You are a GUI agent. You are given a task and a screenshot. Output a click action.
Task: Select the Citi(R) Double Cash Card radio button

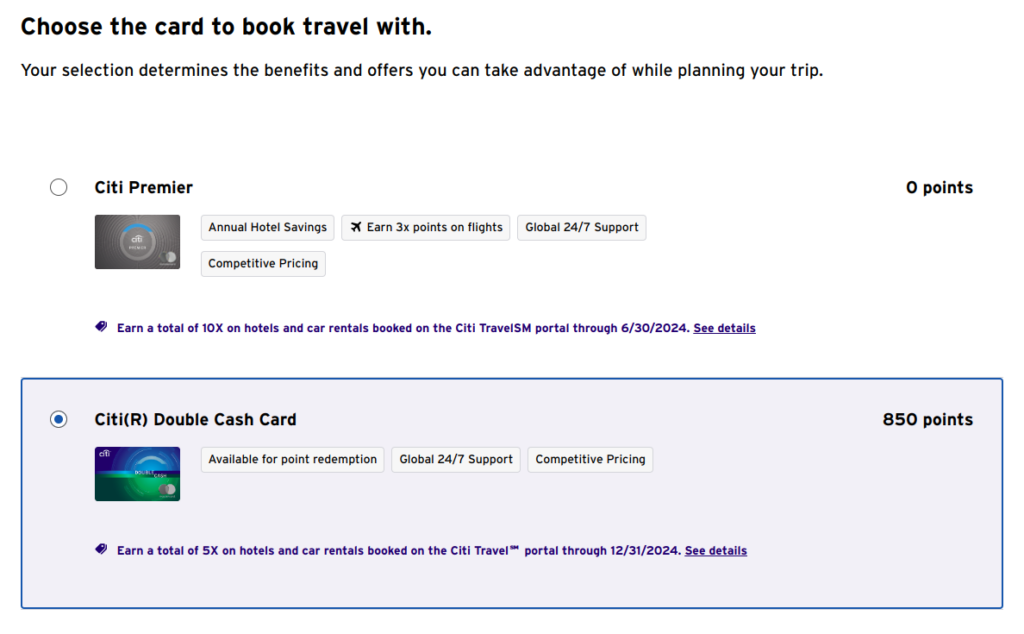point(59,419)
